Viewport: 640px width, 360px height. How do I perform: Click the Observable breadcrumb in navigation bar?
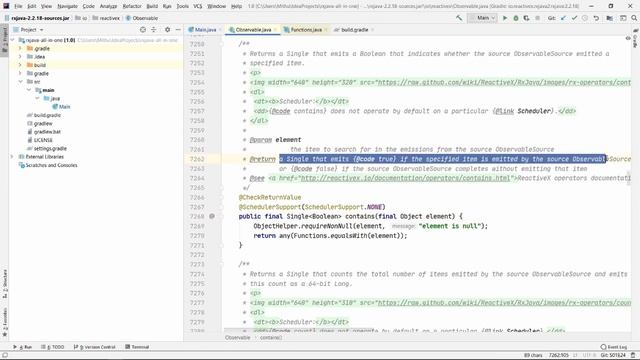(142, 18)
